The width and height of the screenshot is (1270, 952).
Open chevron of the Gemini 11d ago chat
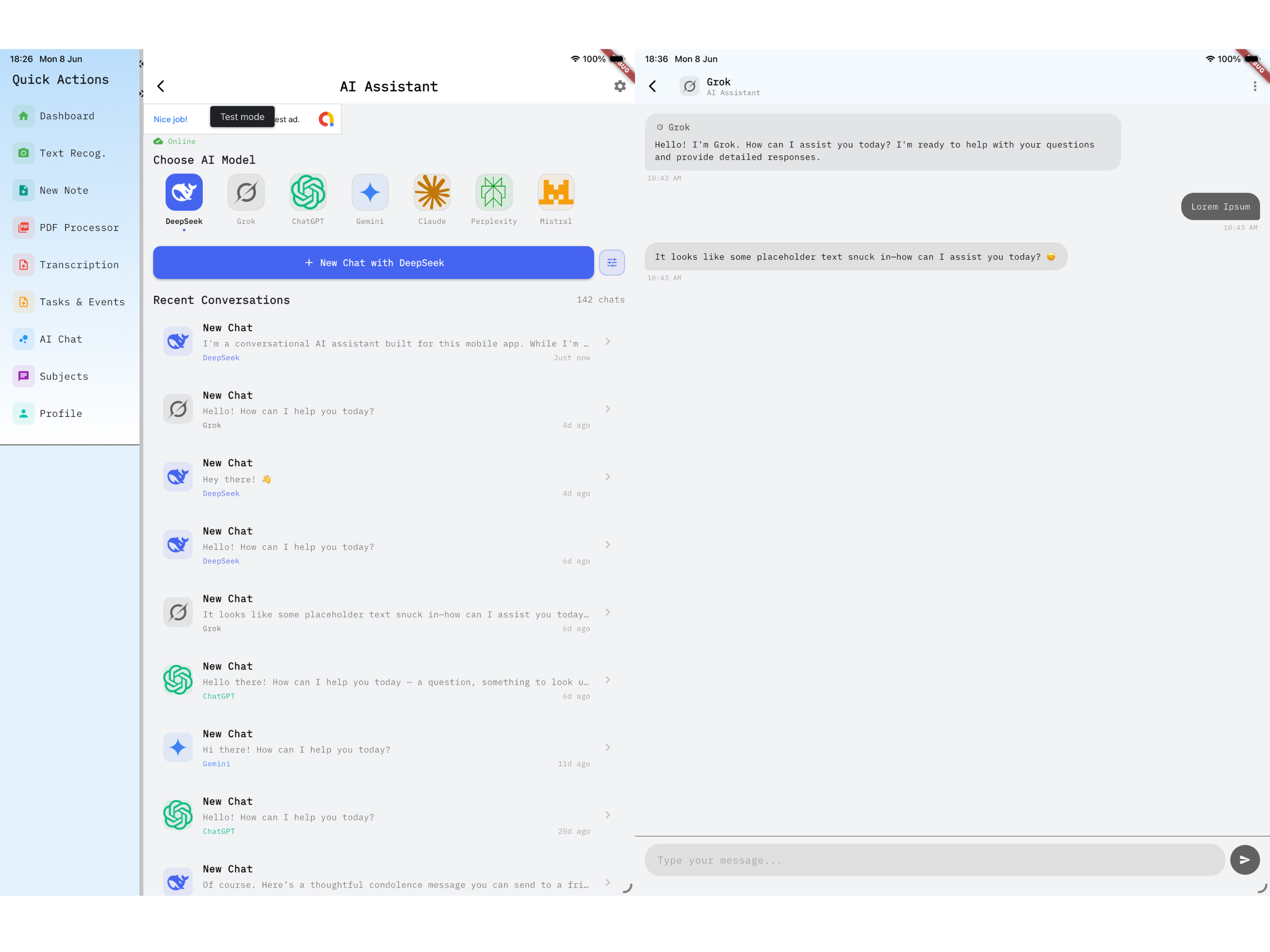(607, 748)
